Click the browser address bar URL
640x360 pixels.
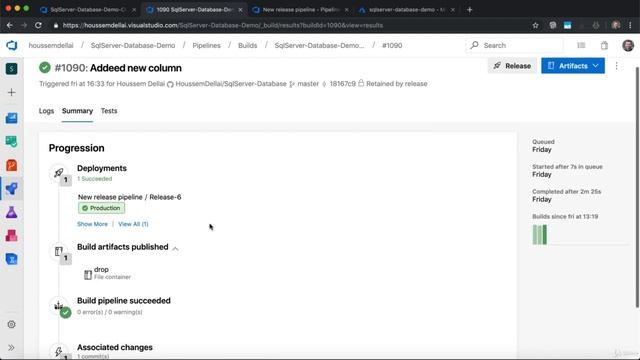tap(223, 25)
